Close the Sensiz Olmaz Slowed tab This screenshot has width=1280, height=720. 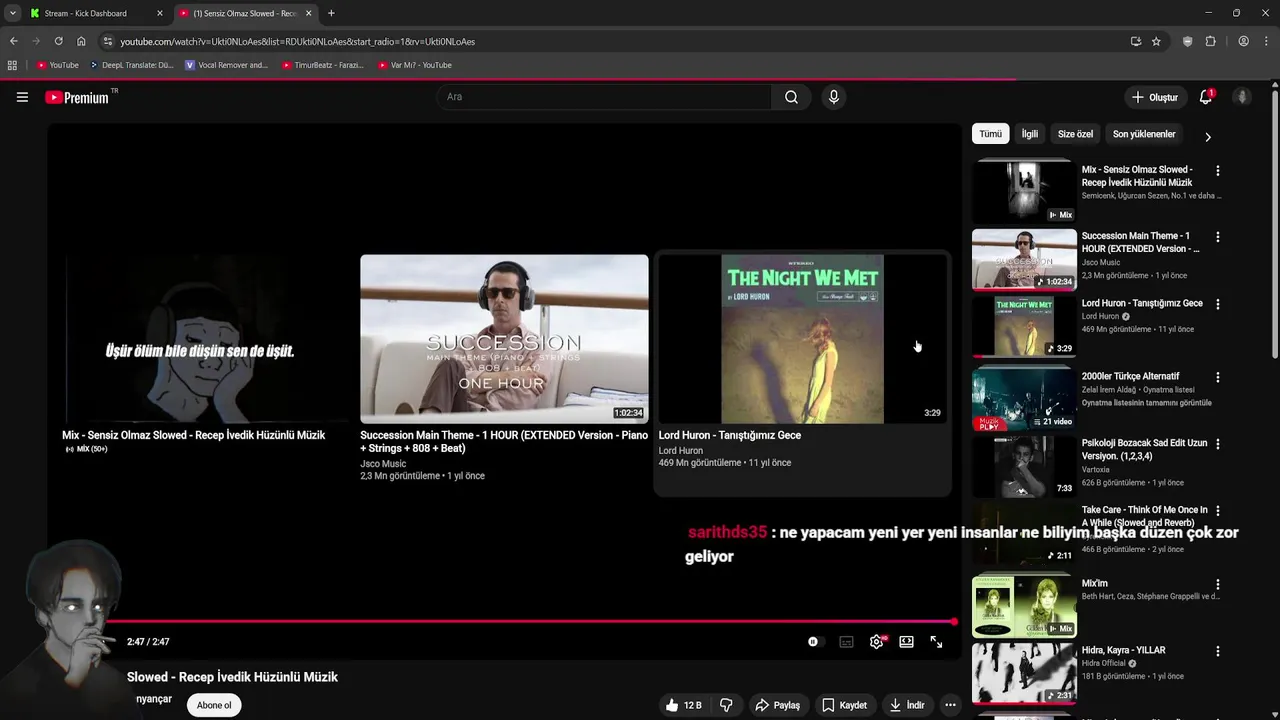click(308, 13)
